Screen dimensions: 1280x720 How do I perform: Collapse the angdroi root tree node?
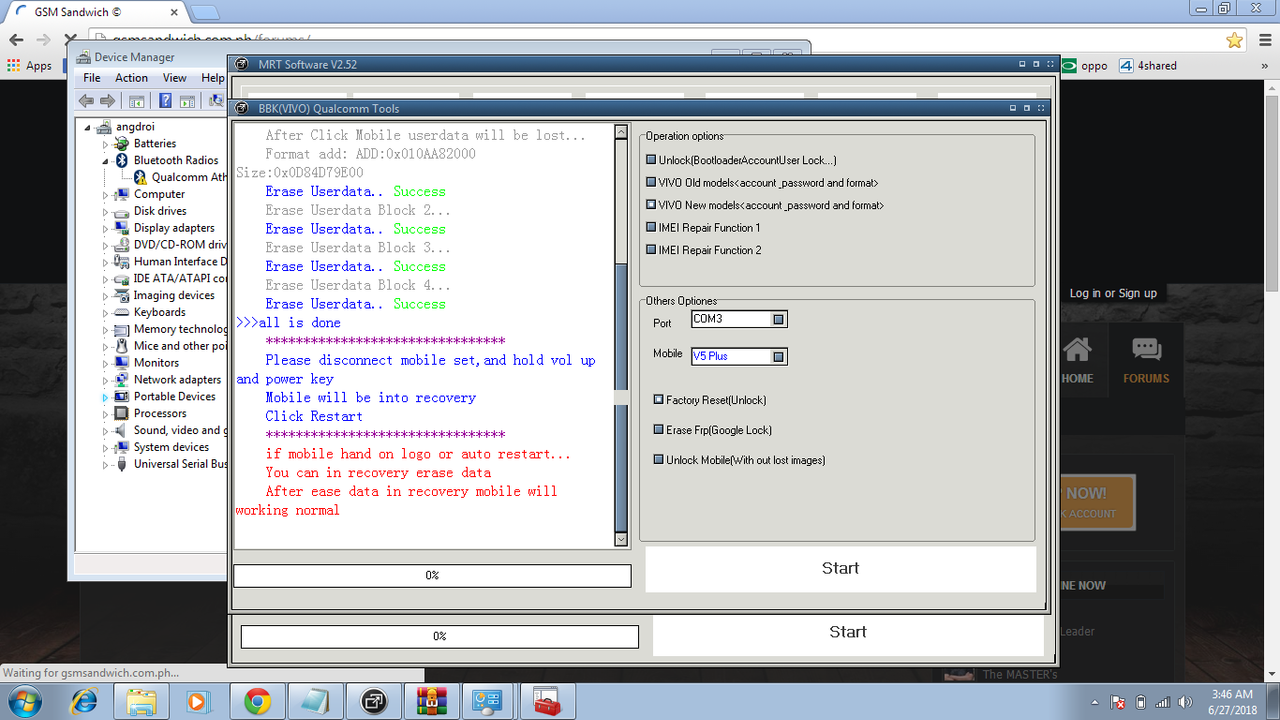tap(88, 128)
